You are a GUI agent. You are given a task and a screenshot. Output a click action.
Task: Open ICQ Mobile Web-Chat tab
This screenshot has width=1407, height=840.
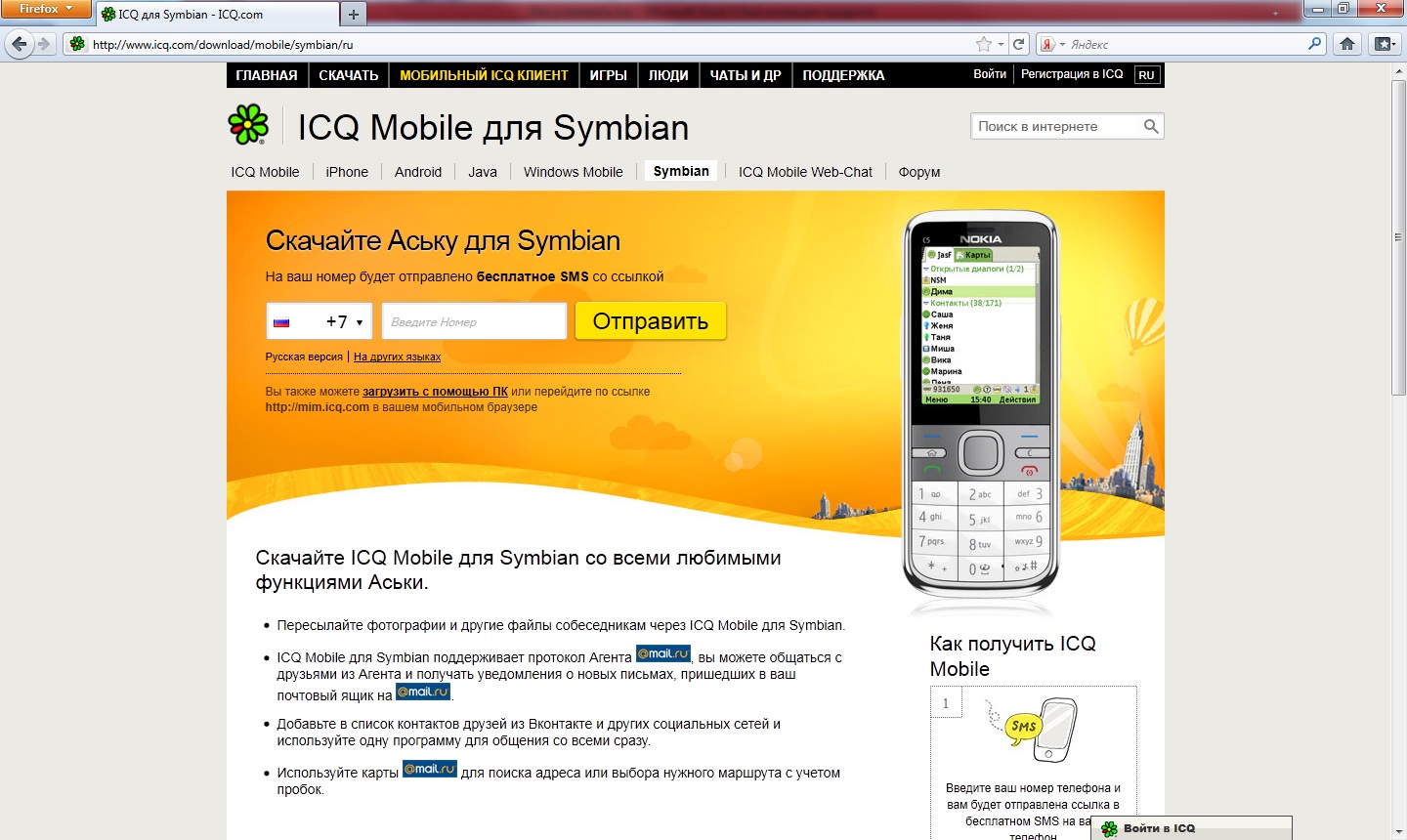805,172
